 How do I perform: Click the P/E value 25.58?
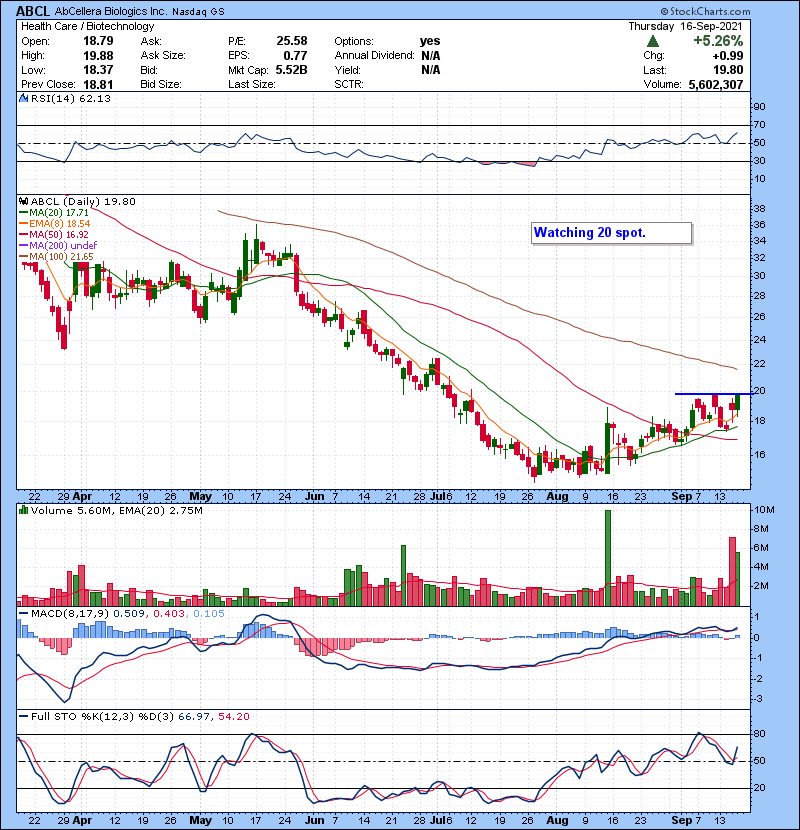[292, 41]
